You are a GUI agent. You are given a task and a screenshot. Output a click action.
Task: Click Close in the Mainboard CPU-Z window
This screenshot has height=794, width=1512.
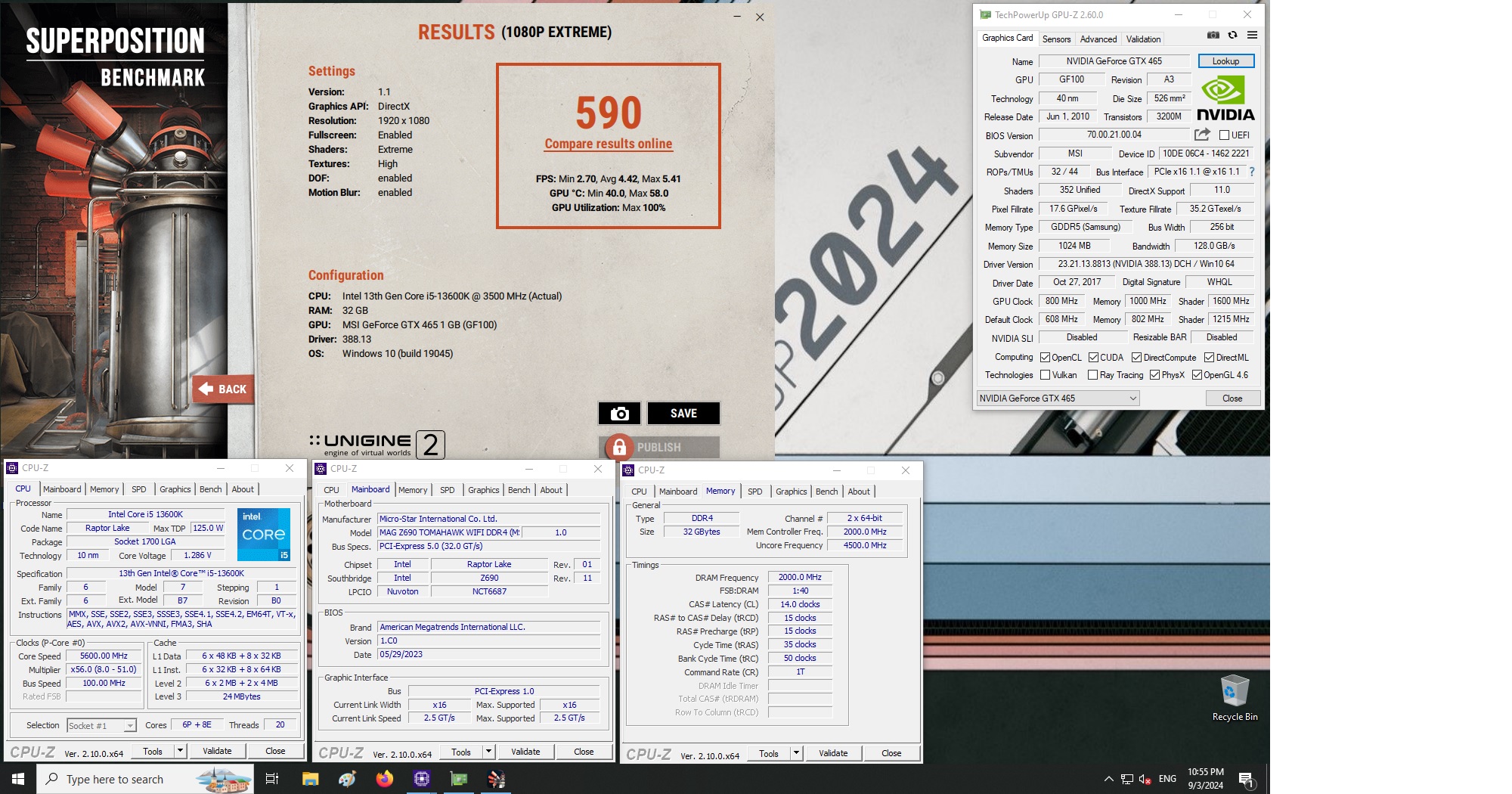pos(584,752)
